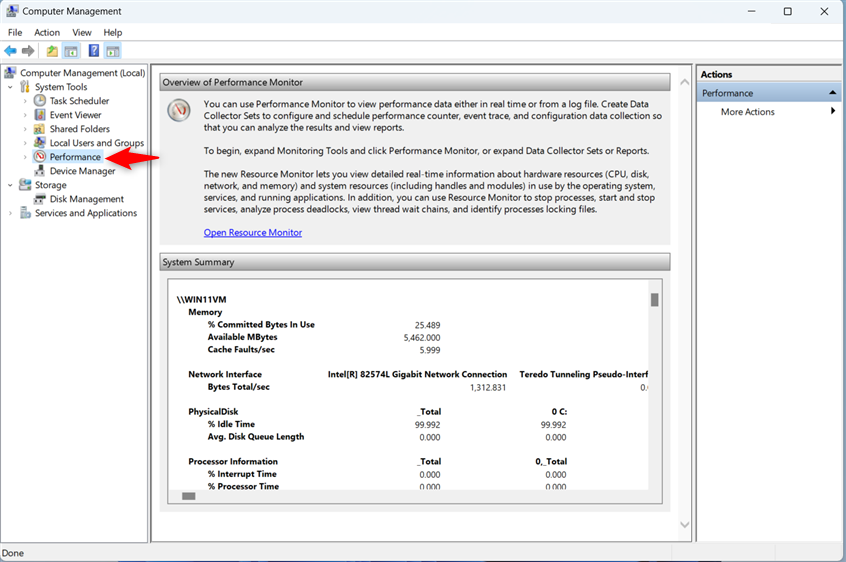Screen dimensions: 846x562
Task: Click the Computer Management title bar icon
Action: 11,11
